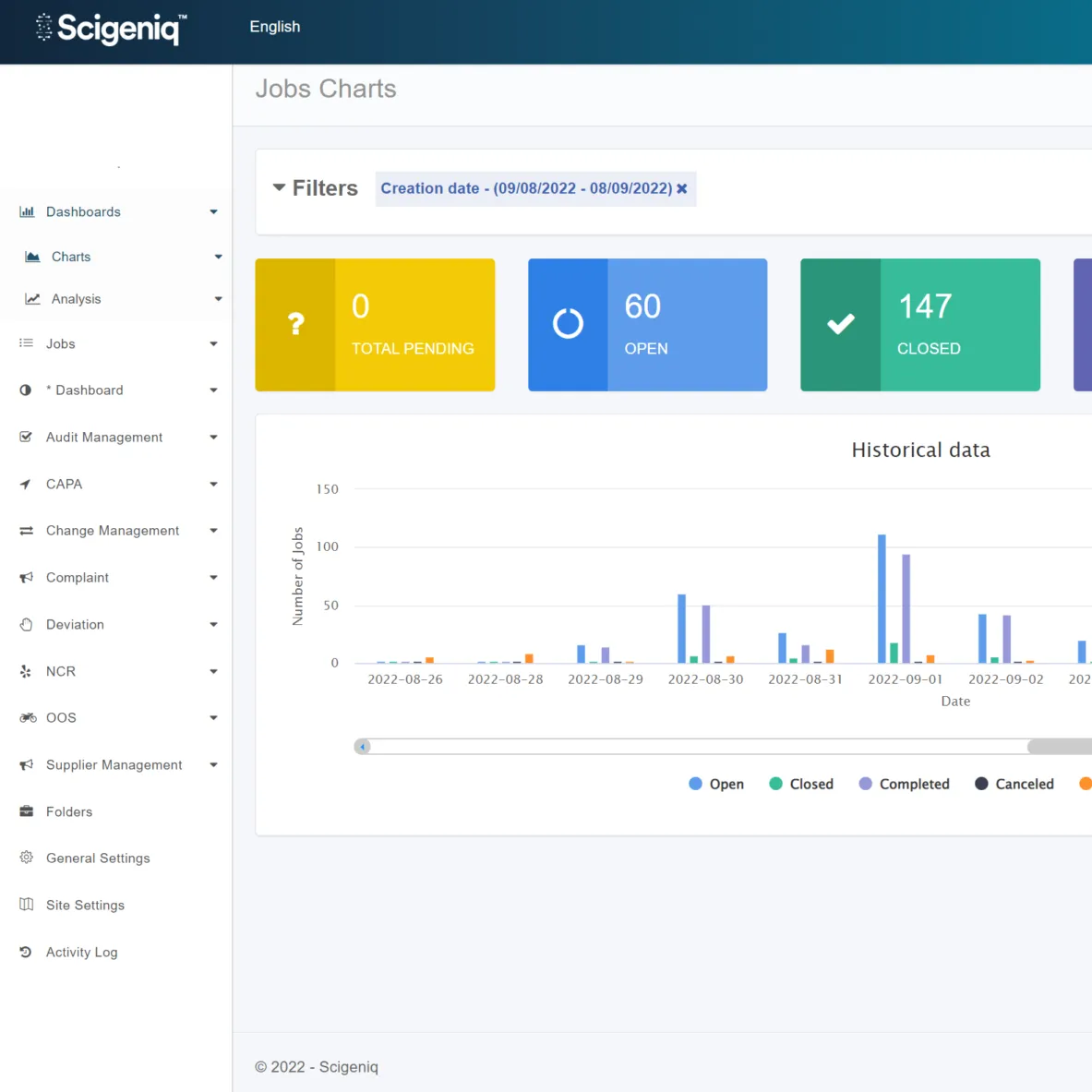Select the Change Management arrows icon
Image resolution: width=1092 pixels, height=1092 pixels.
(x=27, y=530)
